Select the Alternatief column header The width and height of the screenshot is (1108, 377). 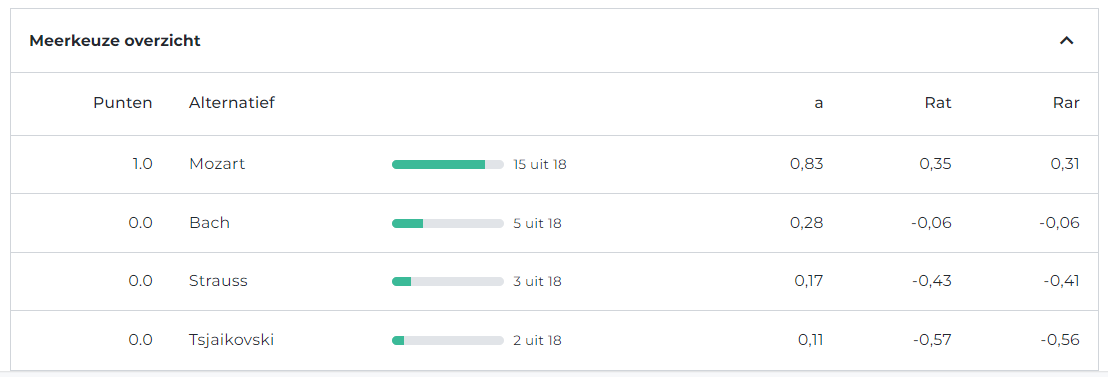pos(232,103)
